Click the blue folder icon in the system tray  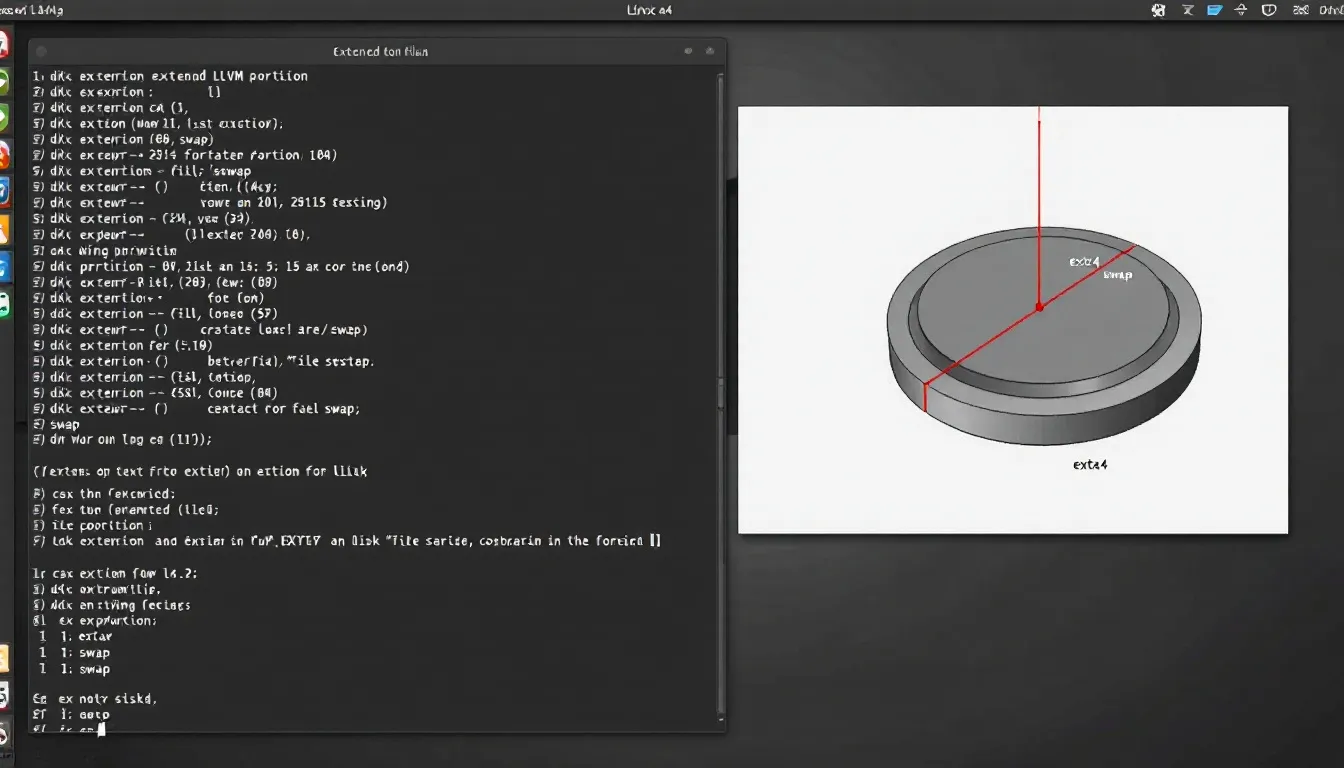1213,10
